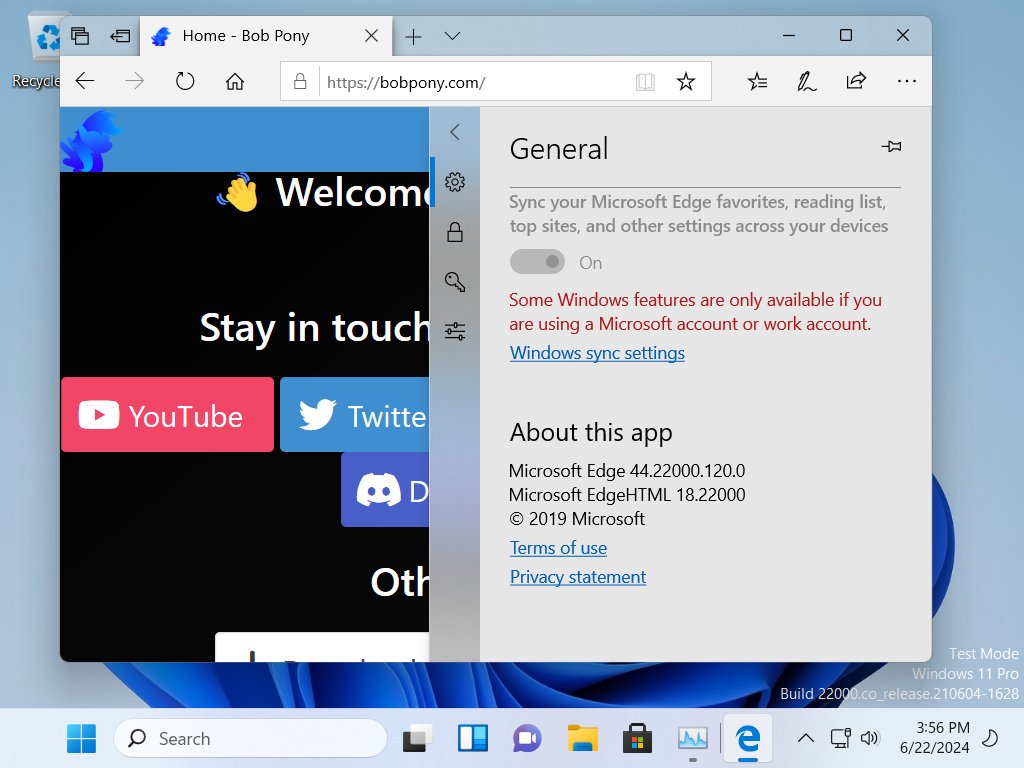The height and width of the screenshot is (768, 1024).
Task: Open Chat from taskbar
Action: click(528, 739)
